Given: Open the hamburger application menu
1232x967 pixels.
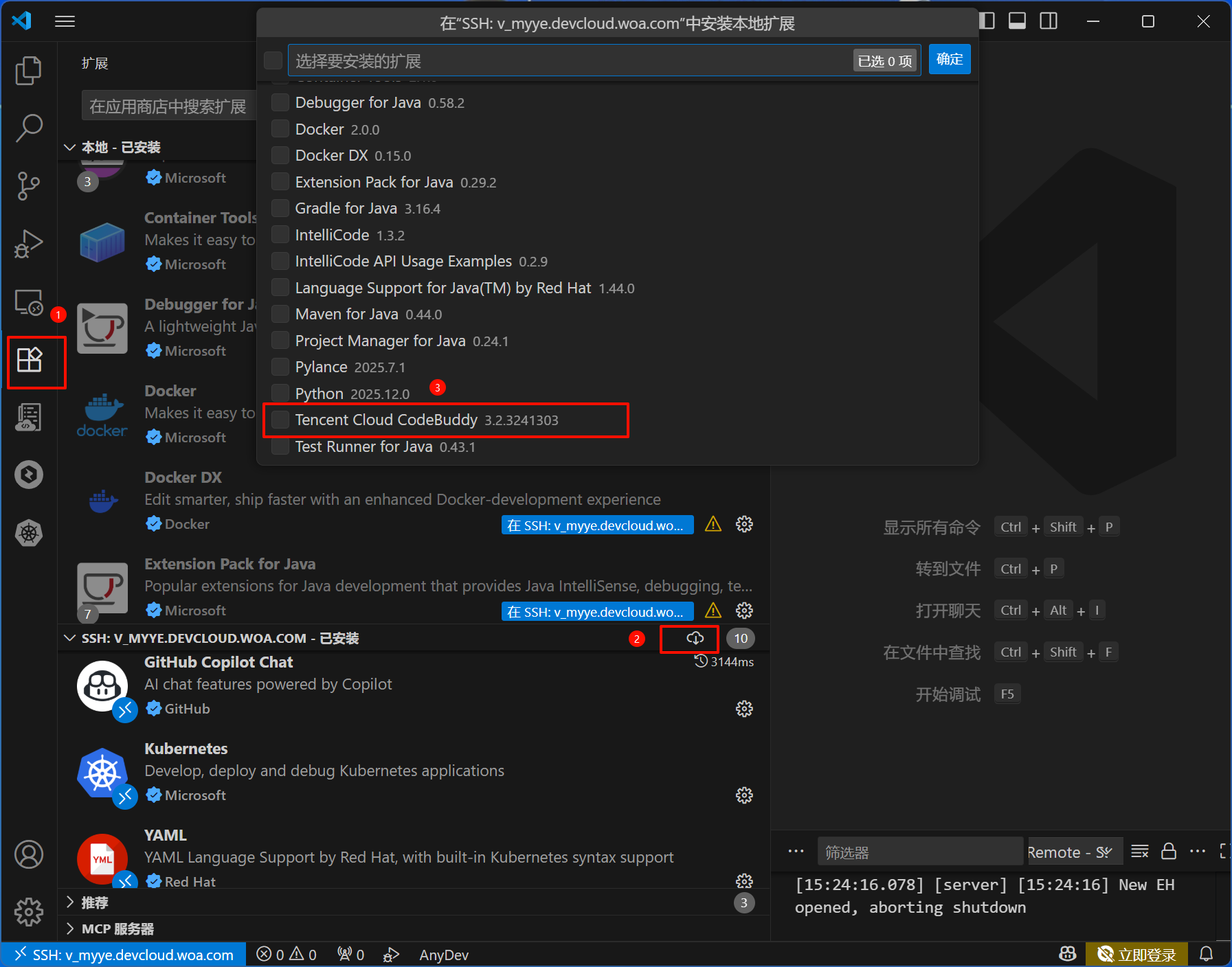Looking at the screenshot, I should pyautogui.click(x=65, y=21).
